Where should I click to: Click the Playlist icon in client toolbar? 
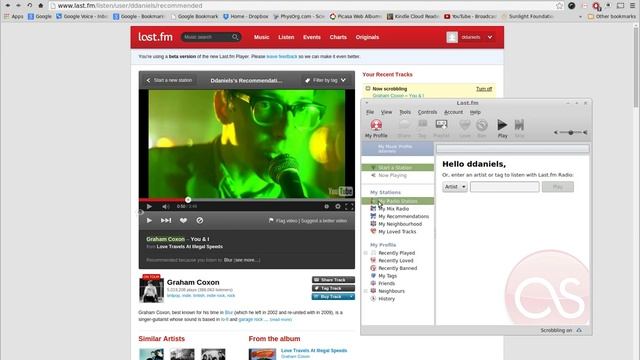click(441, 125)
